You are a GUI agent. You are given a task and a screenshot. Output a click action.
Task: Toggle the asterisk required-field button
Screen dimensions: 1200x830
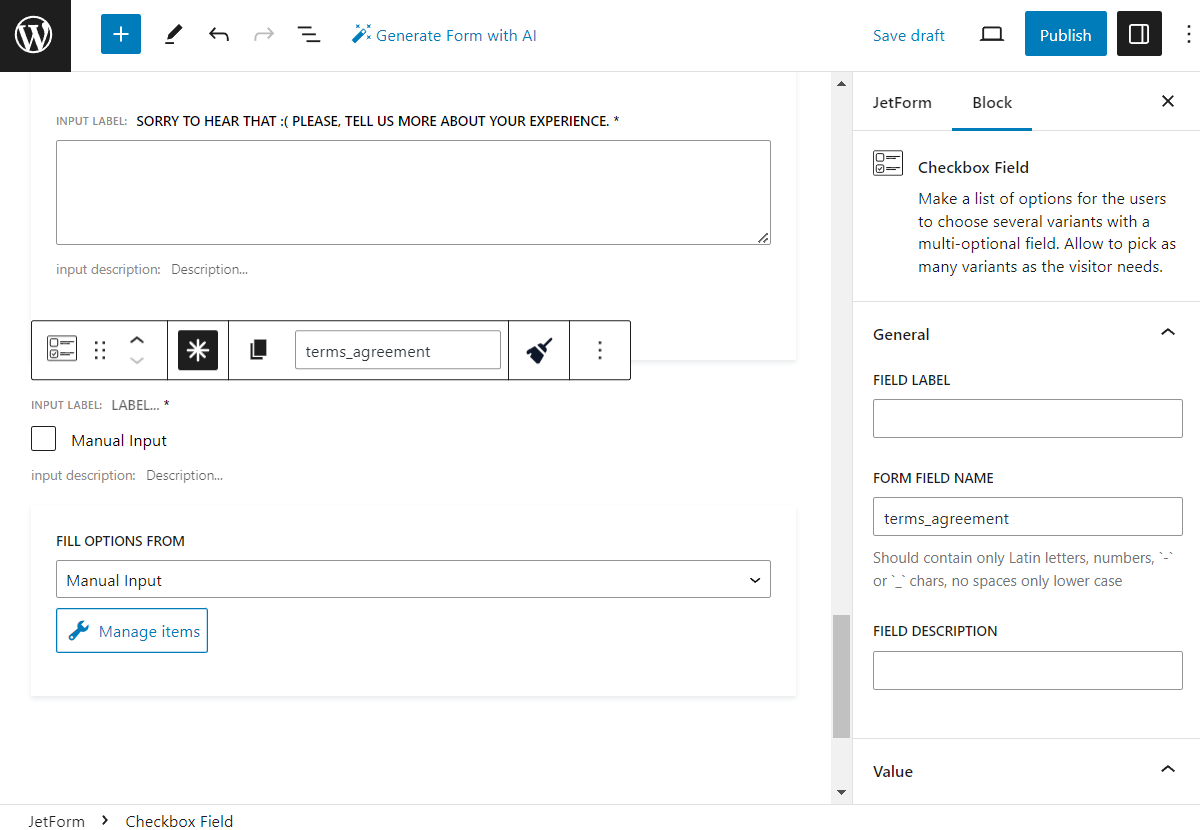197,349
